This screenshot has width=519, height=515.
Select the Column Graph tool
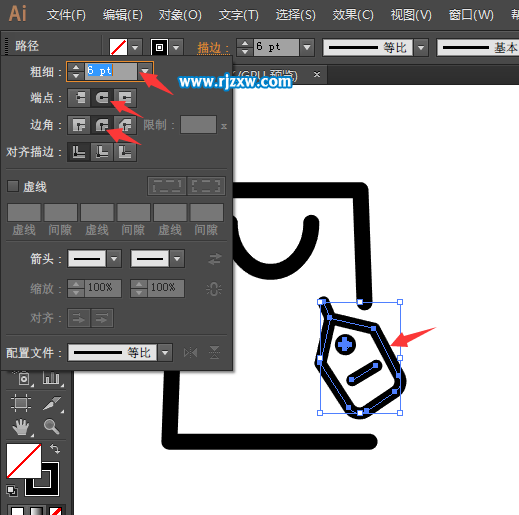[51, 378]
